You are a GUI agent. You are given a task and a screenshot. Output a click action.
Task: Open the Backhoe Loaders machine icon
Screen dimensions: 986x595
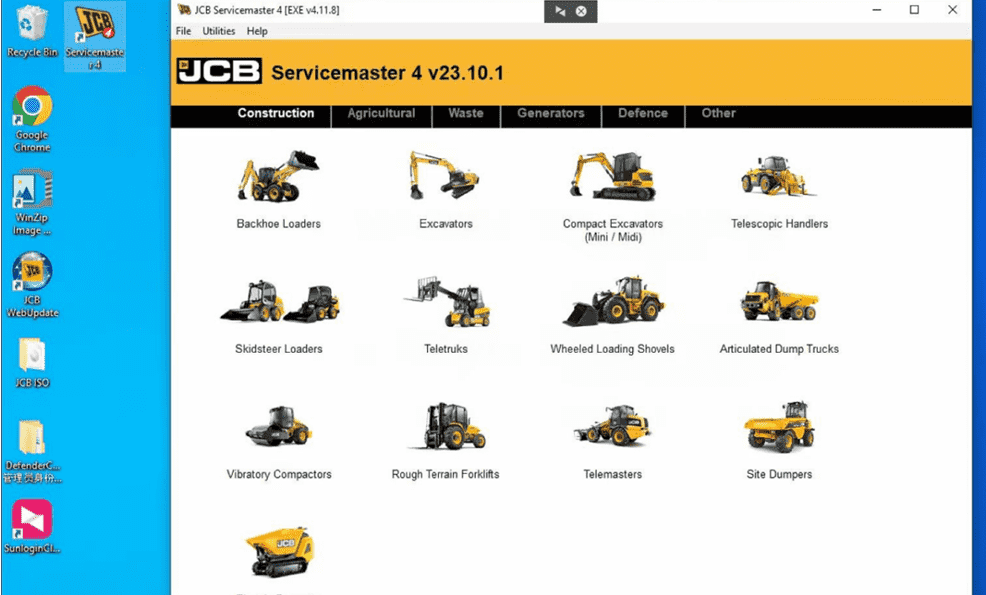[x=278, y=176]
